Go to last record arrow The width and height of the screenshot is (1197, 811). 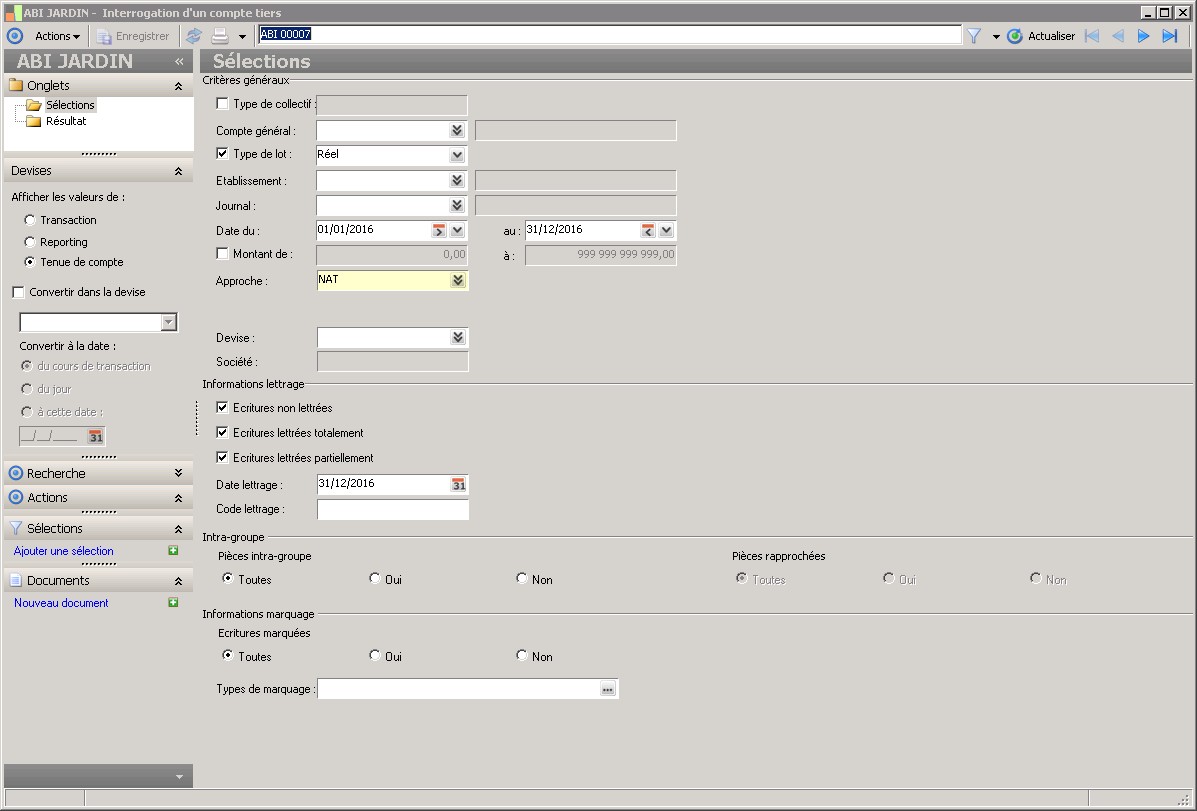[x=1170, y=36]
